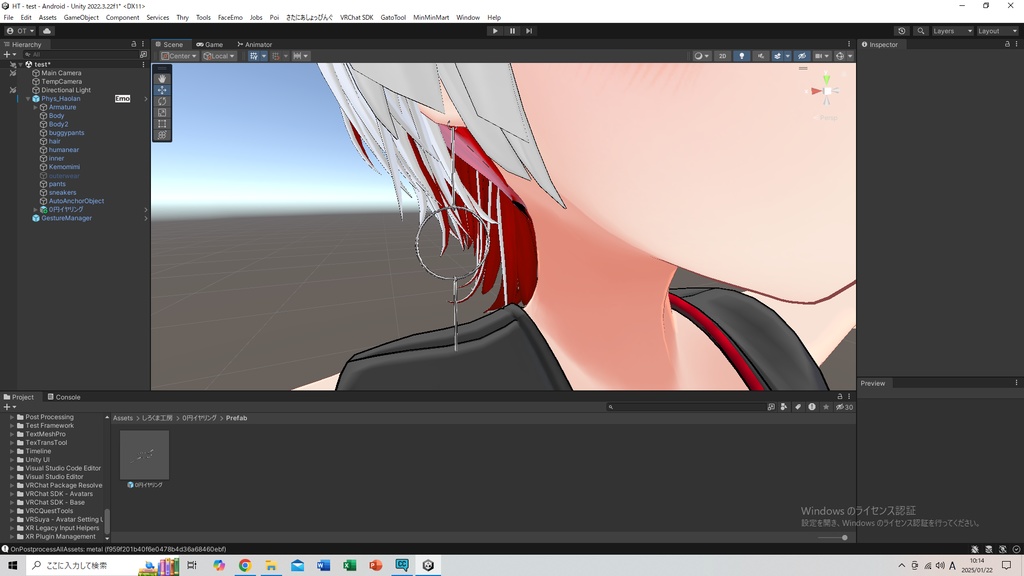Open Scene camera settings dropdown
The height and width of the screenshot is (576, 1024).
pyautogui.click(x=822, y=56)
